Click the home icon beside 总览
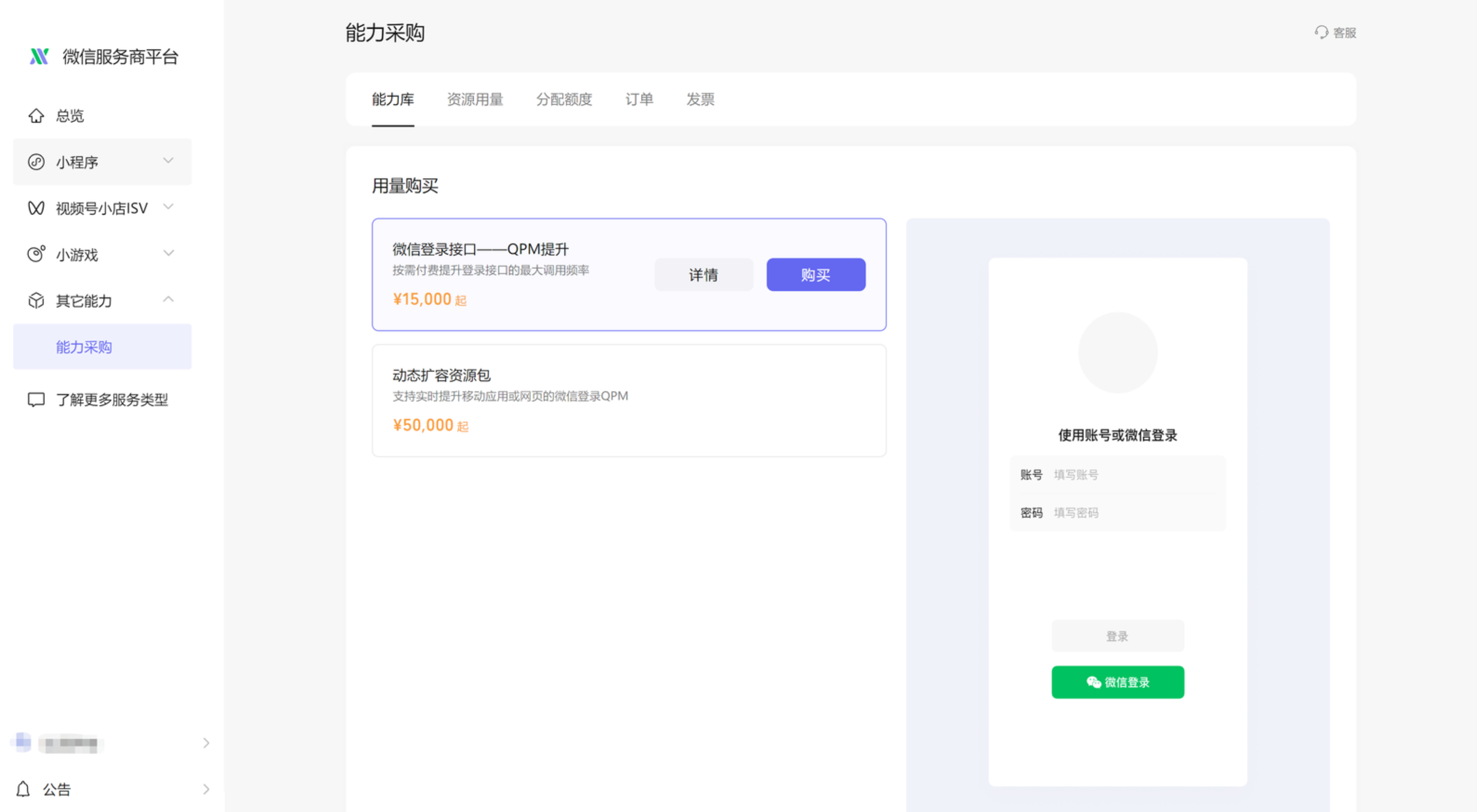 36,115
